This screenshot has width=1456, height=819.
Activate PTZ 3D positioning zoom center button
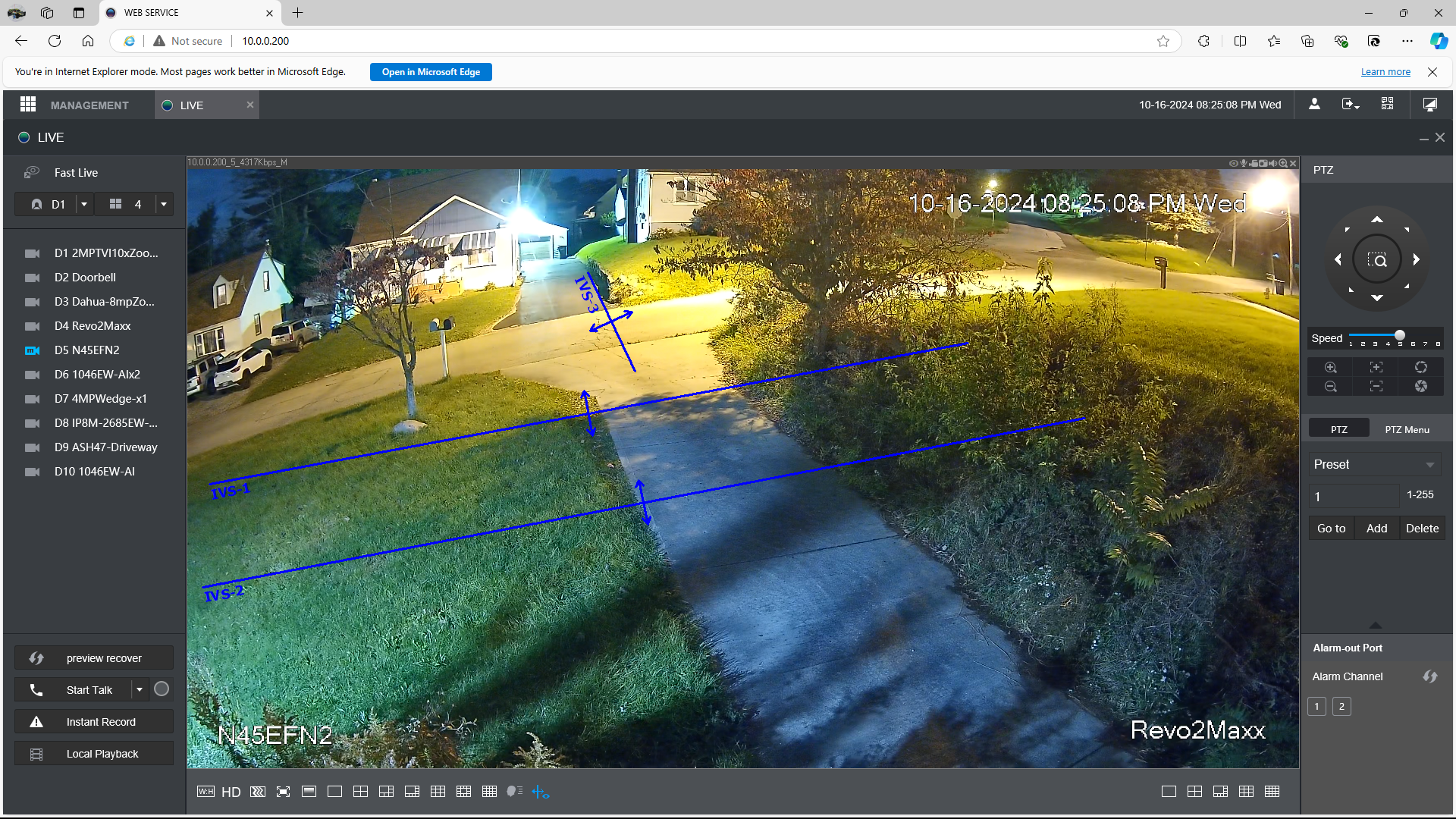point(1376,260)
